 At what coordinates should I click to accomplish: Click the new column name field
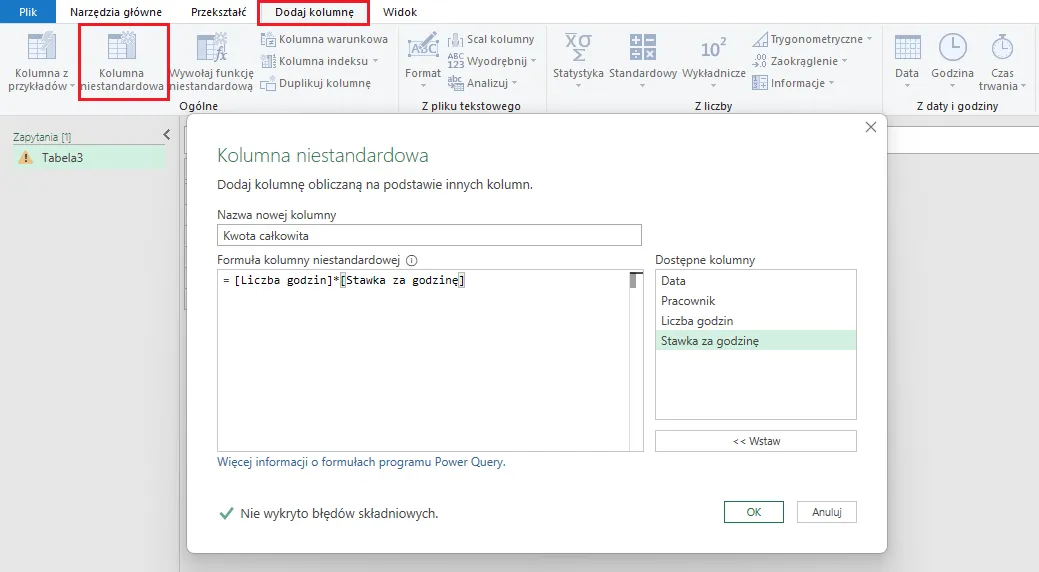point(428,235)
